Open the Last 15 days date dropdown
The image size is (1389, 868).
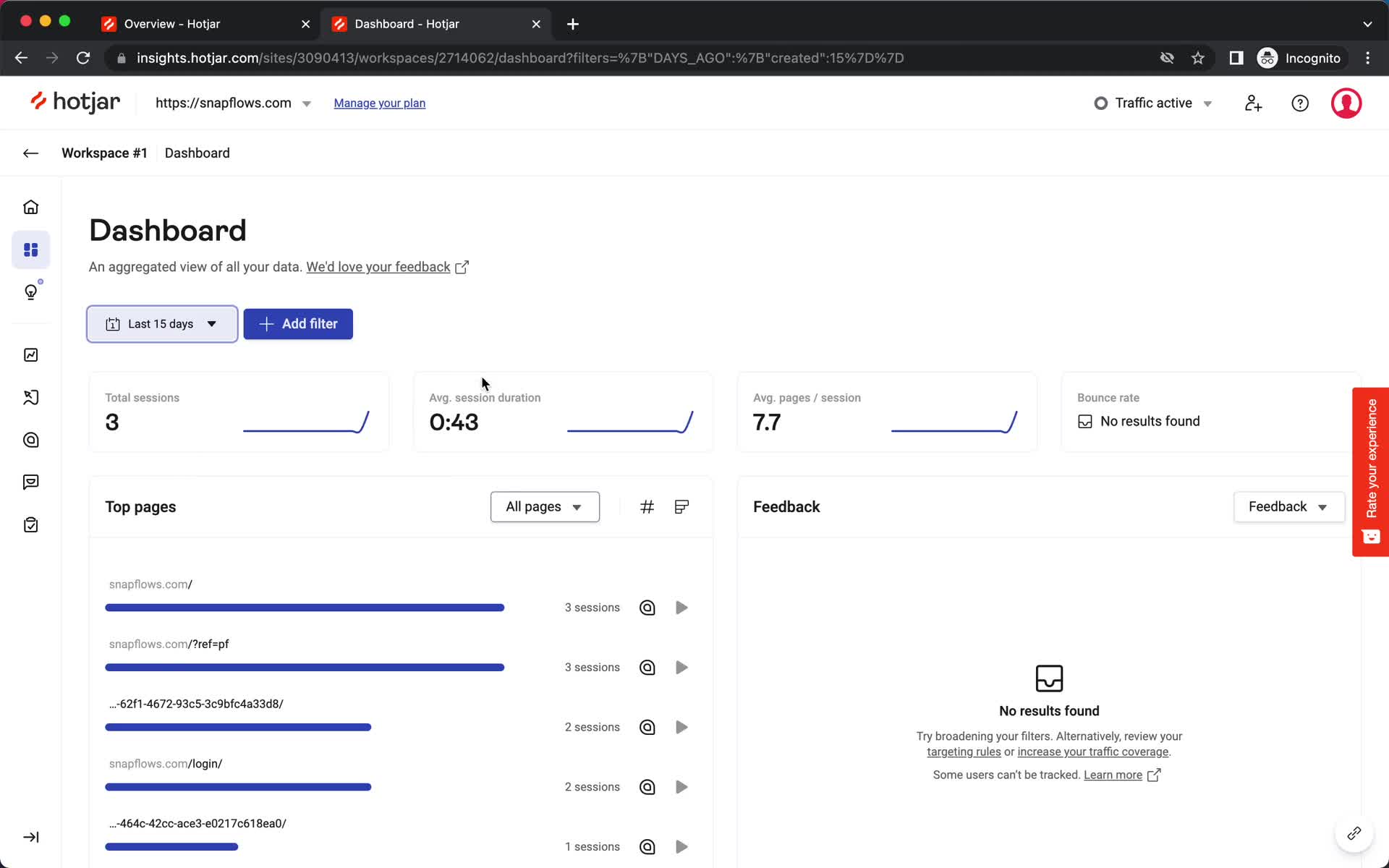pos(162,324)
